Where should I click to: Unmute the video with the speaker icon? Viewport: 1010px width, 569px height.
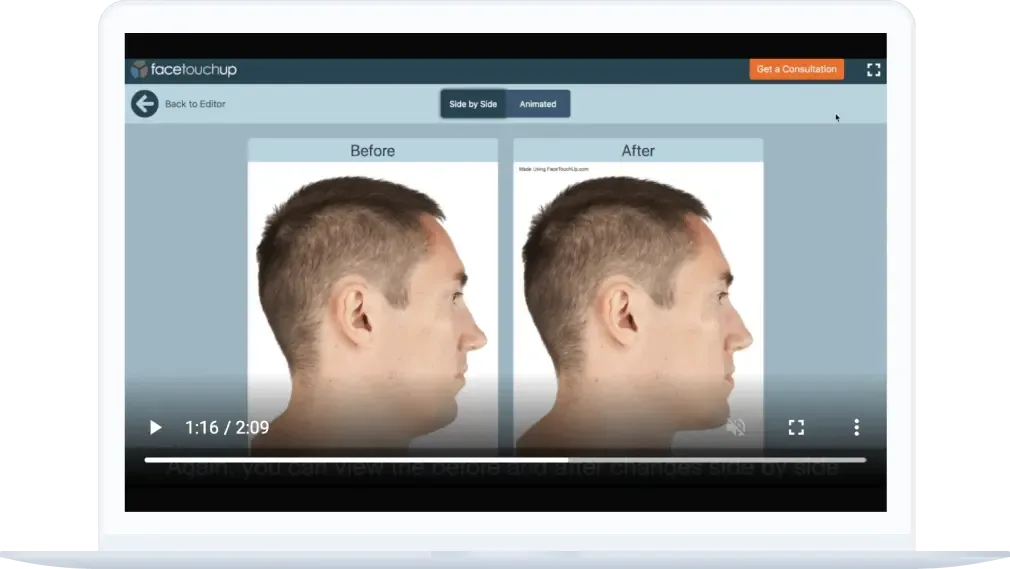[x=736, y=428]
